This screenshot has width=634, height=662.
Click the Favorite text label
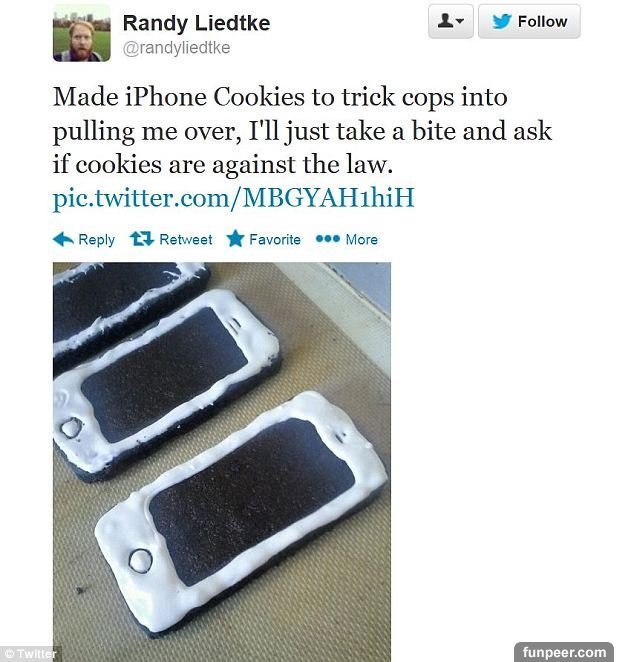pos(275,239)
